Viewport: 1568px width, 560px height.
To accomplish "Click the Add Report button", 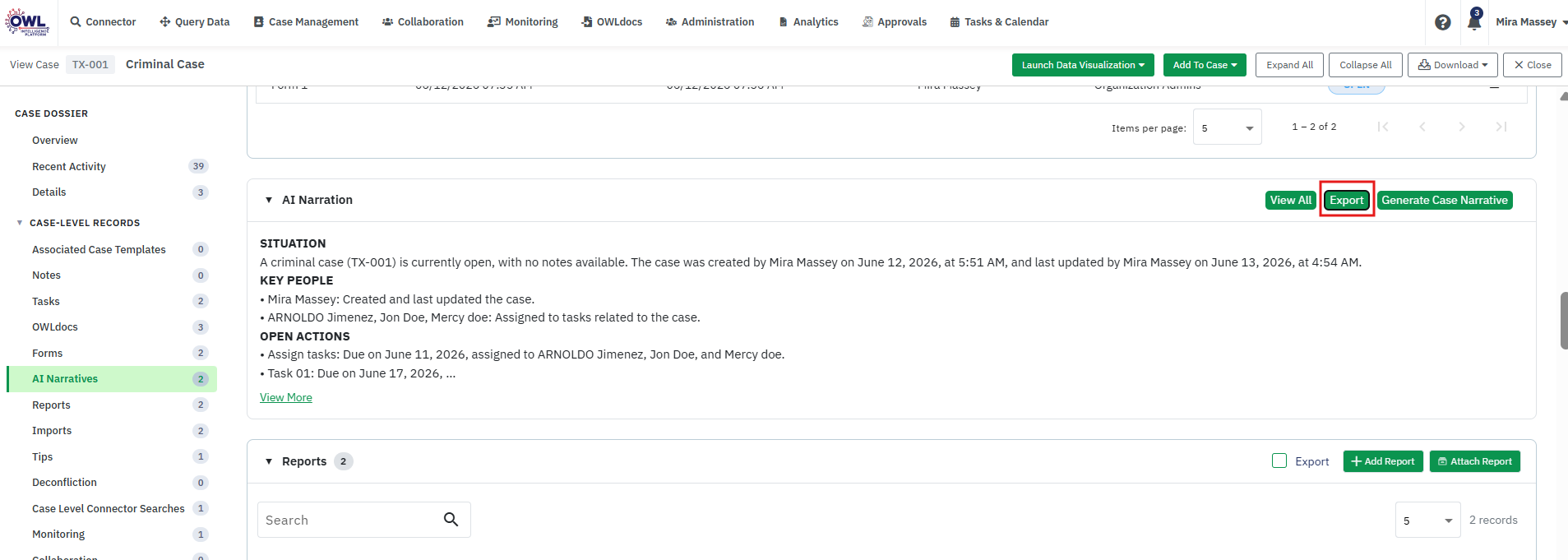I will pyautogui.click(x=1383, y=461).
